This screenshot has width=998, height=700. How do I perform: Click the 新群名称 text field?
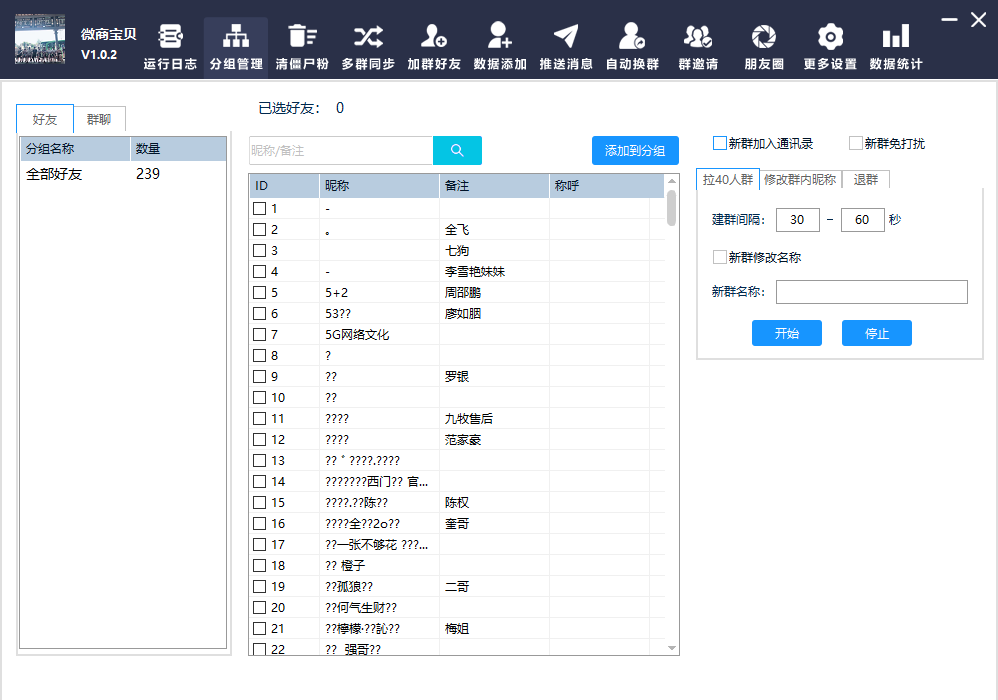[871, 292]
